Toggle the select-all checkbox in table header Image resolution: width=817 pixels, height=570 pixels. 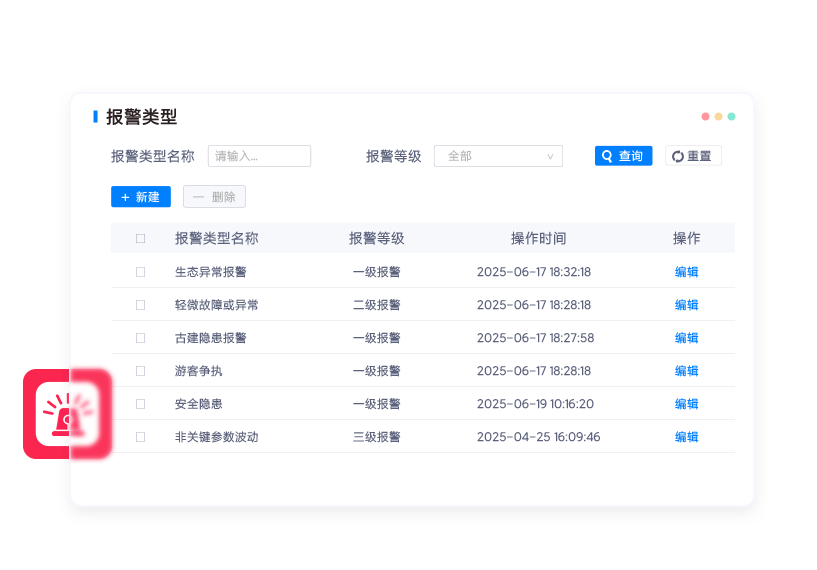click(x=140, y=238)
